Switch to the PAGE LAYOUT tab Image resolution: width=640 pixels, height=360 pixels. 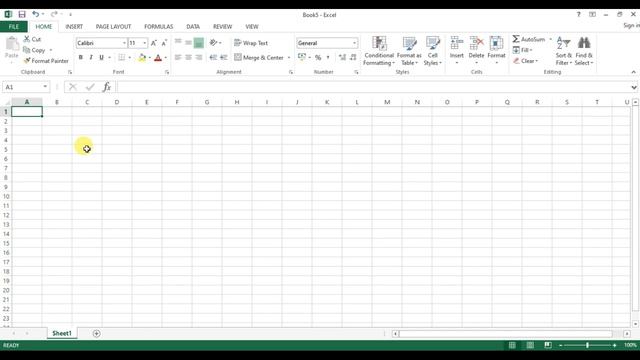pos(113,27)
